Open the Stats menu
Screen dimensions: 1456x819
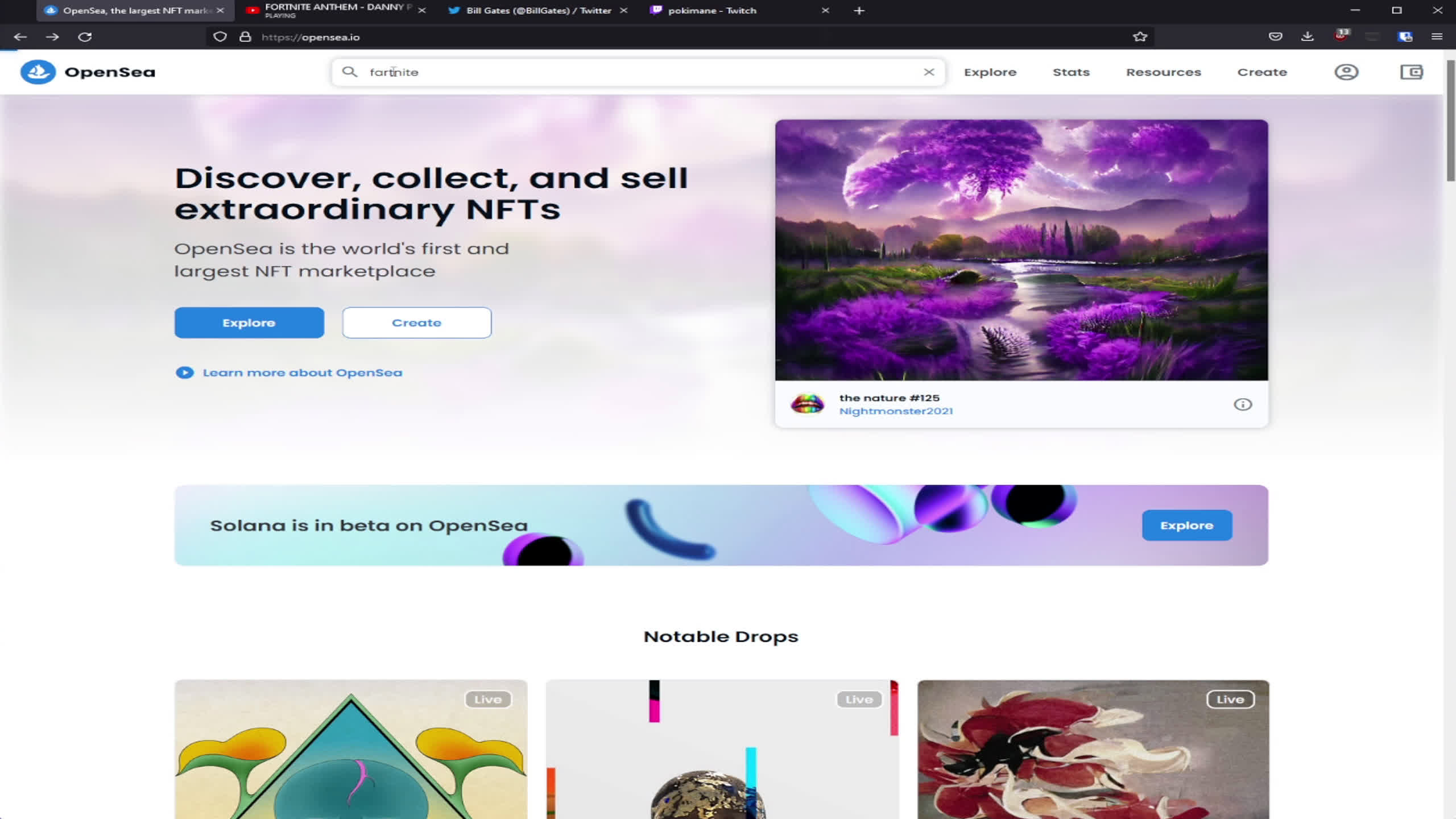[x=1071, y=72]
